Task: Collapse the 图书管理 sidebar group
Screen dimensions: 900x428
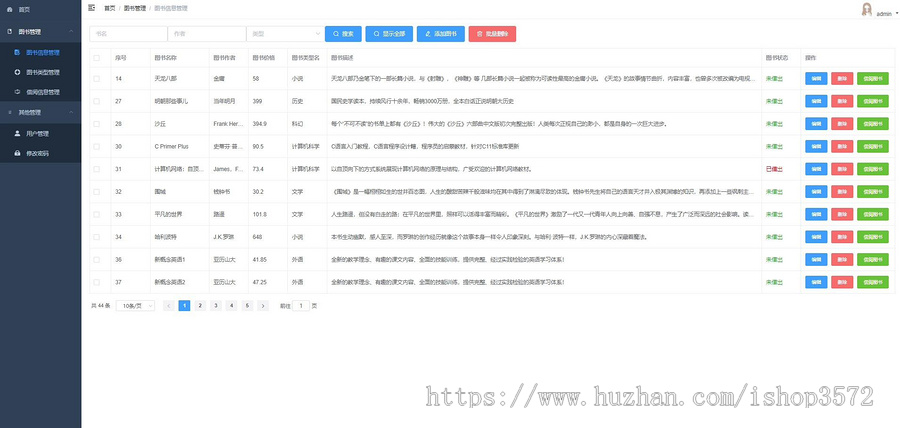Action: (40, 32)
